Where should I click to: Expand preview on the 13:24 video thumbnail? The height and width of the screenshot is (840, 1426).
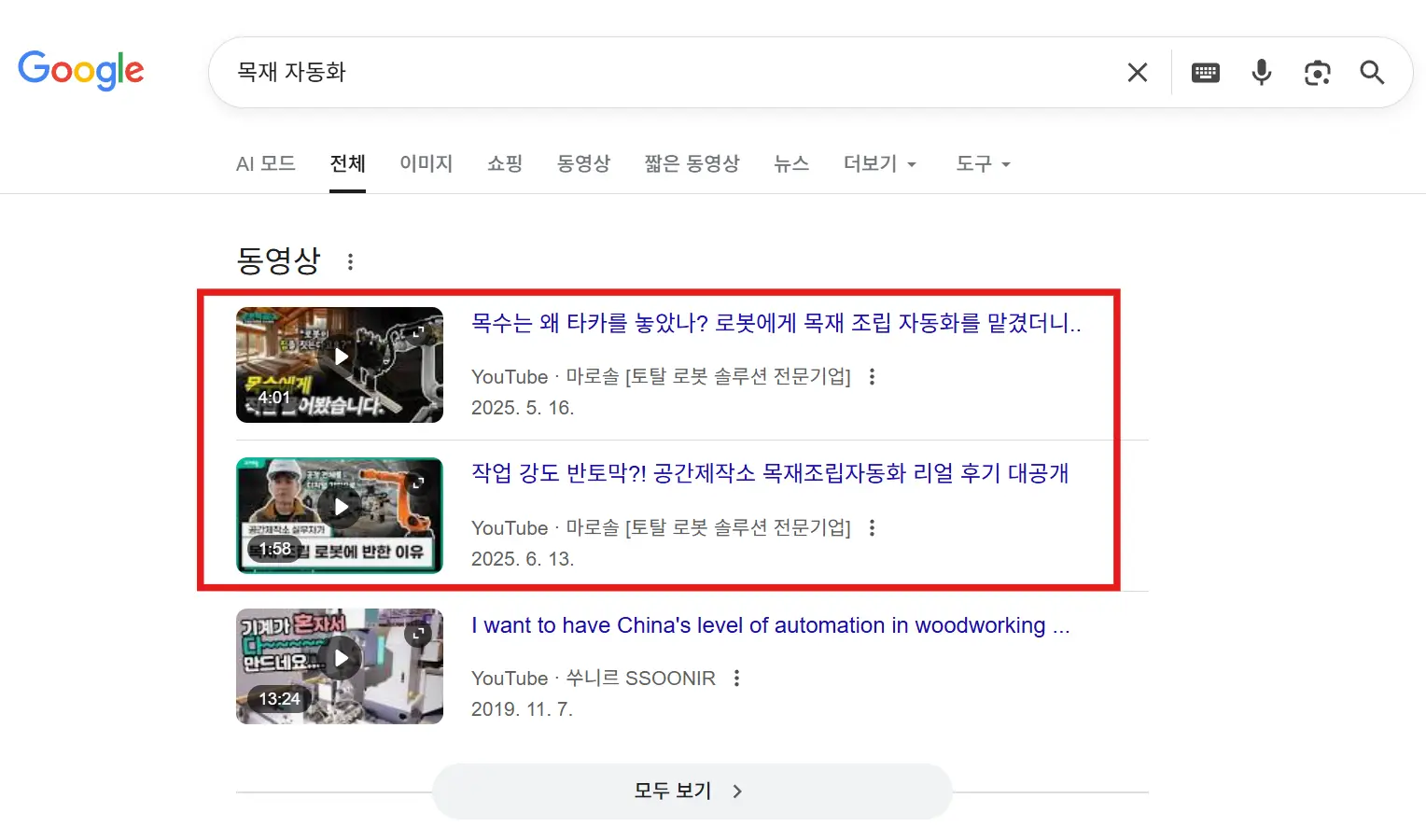click(x=417, y=634)
